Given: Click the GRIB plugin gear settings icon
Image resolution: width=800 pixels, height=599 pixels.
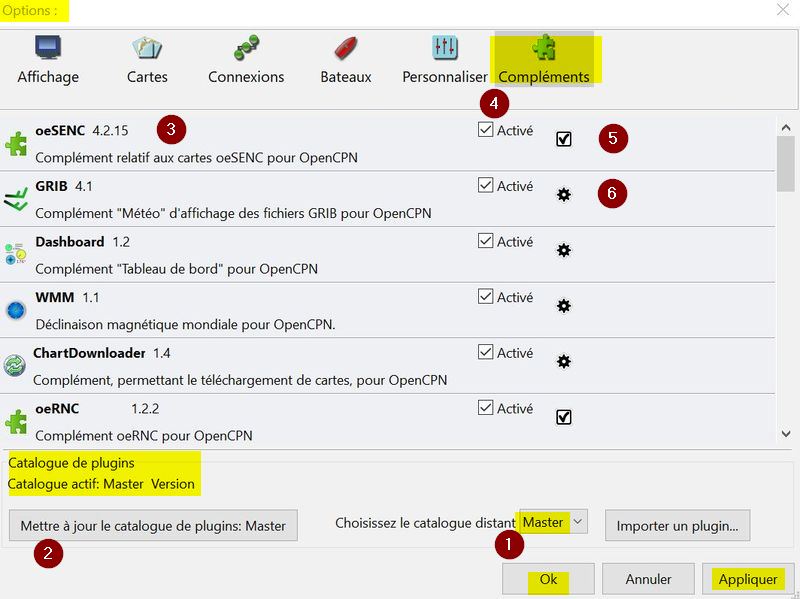Looking at the screenshot, I should click(563, 195).
